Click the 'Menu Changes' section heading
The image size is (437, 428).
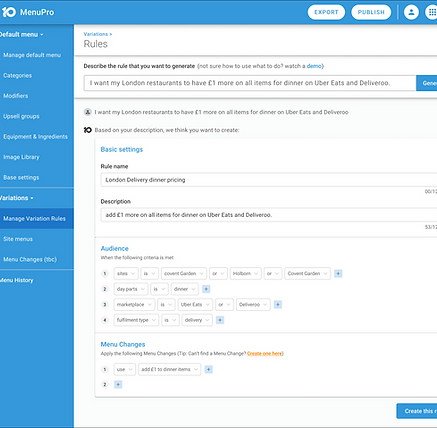tap(123, 344)
